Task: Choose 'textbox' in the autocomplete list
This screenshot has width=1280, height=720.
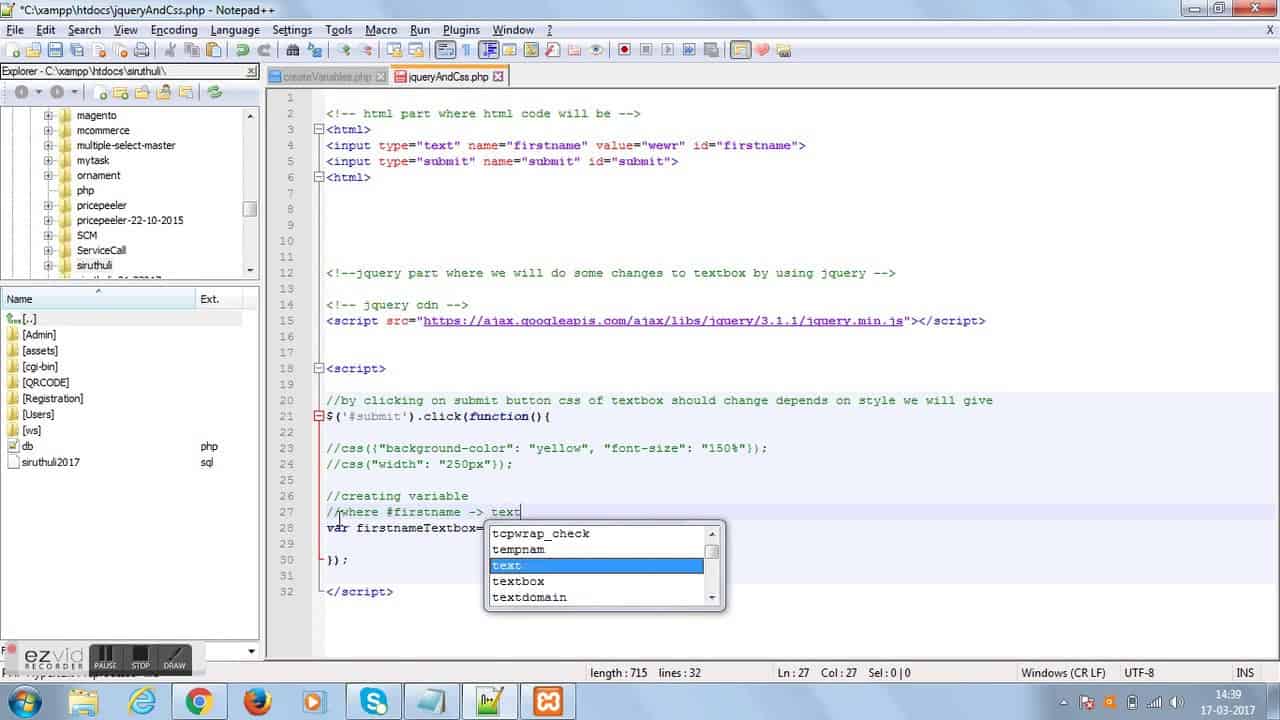Action: click(596, 582)
